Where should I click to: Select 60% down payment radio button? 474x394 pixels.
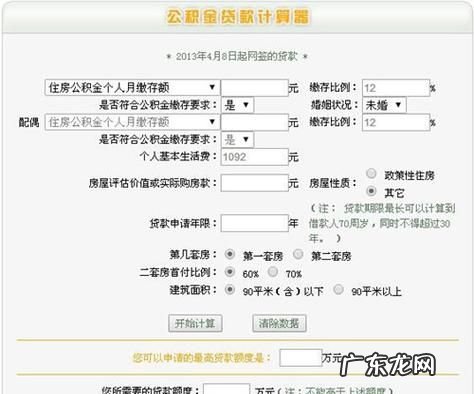pyautogui.click(x=230, y=272)
